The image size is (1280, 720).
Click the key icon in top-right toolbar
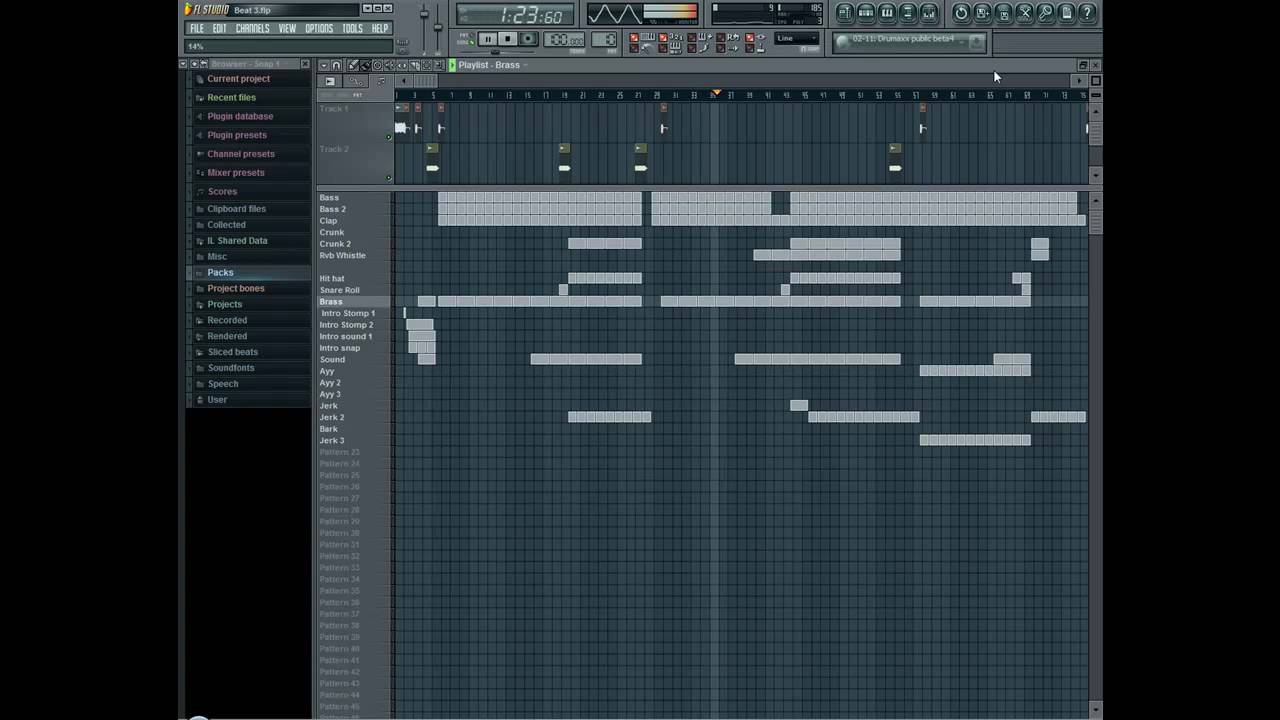tap(1045, 13)
